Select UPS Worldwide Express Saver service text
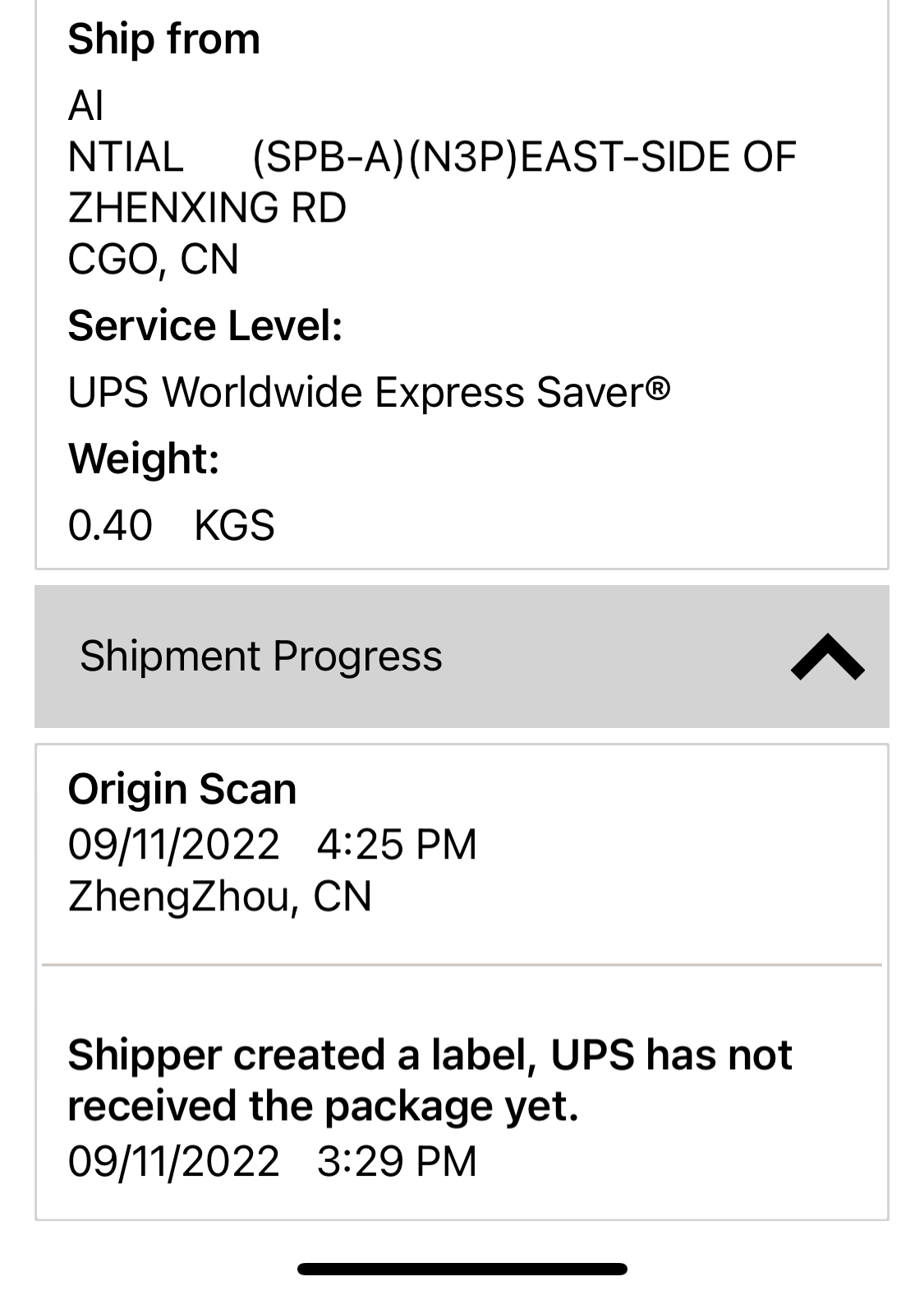The height and width of the screenshot is (1295, 924). click(369, 392)
